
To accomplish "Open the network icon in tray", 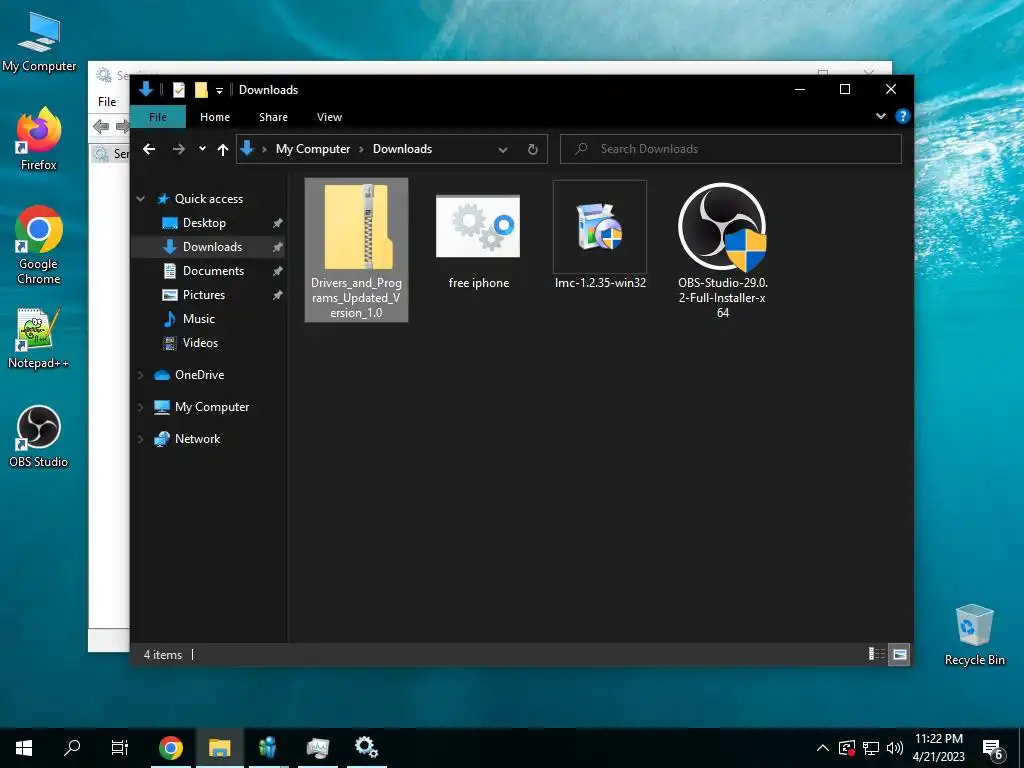I will click(x=871, y=748).
